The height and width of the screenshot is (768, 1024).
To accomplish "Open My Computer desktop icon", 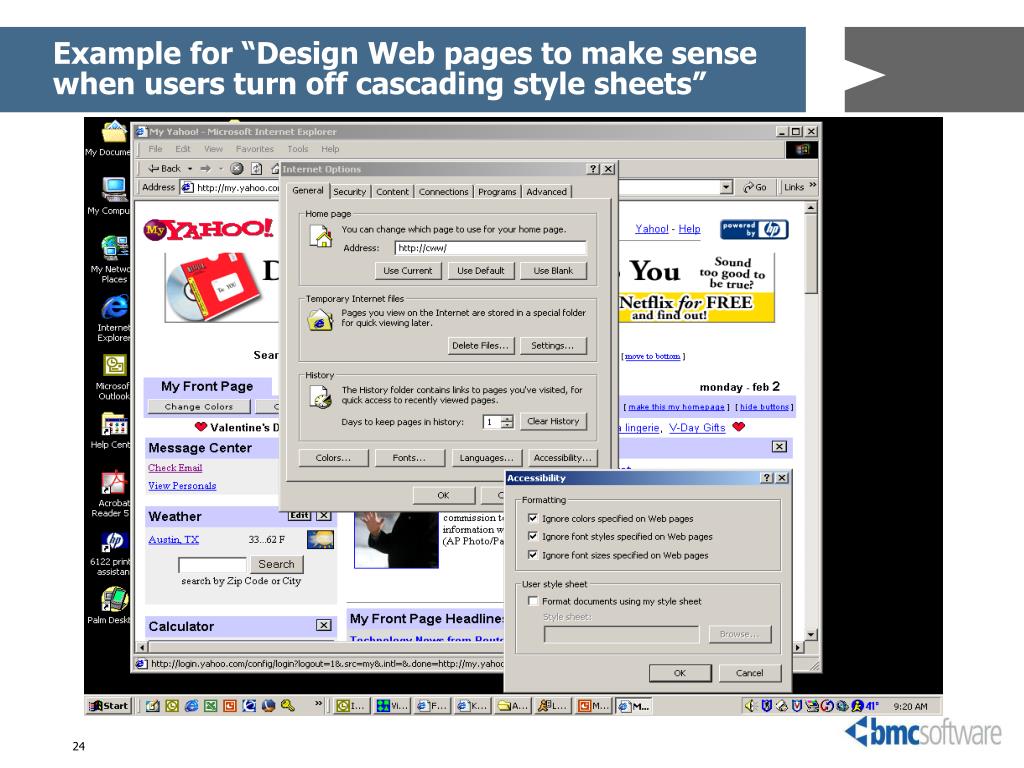I will 114,189.
